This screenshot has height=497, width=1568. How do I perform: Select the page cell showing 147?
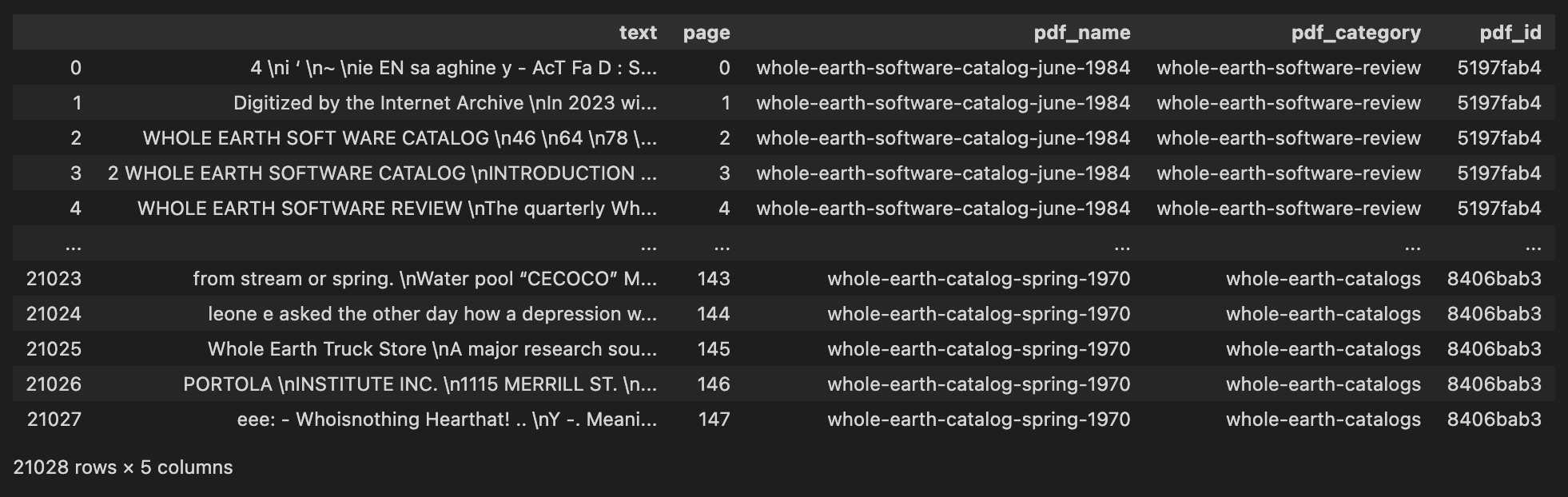pyautogui.click(x=713, y=419)
